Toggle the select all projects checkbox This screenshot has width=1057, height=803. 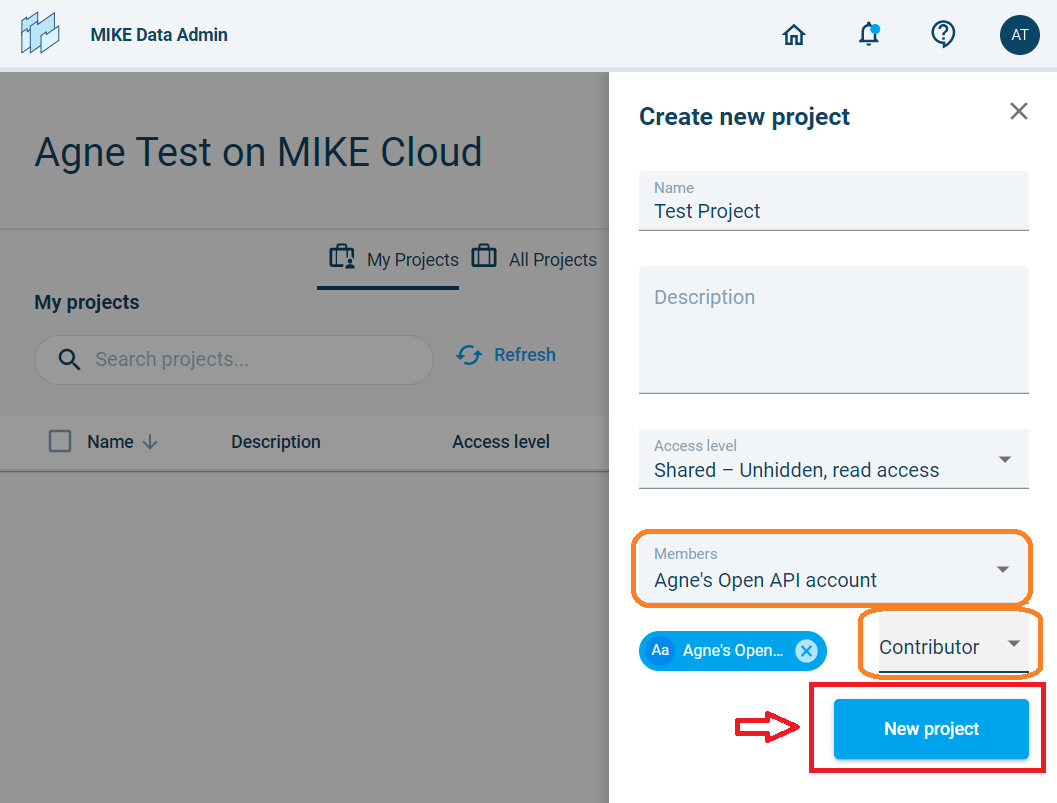tap(60, 441)
